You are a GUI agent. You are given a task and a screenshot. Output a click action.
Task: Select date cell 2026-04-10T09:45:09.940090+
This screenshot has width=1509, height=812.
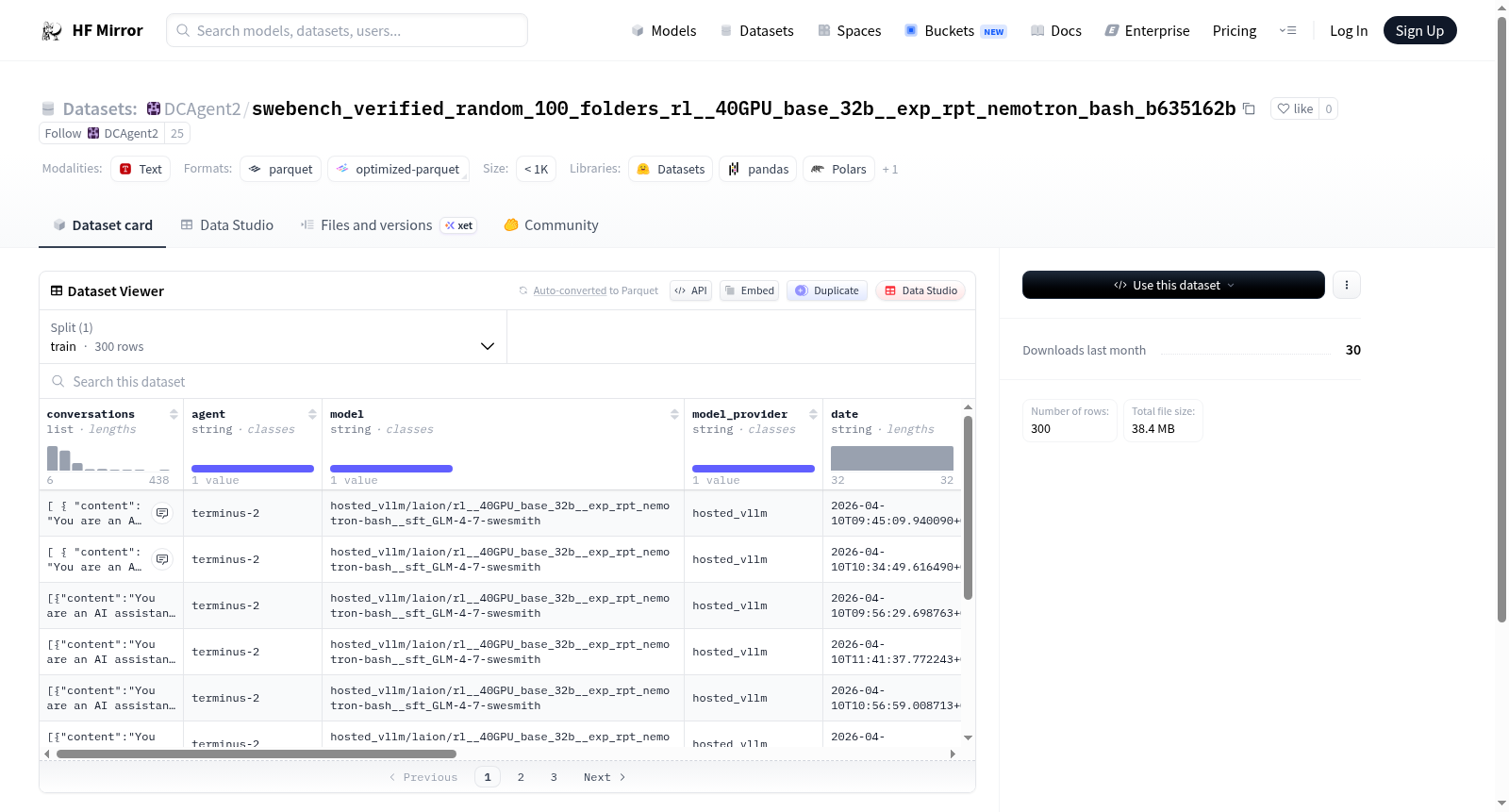pos(892,513)
